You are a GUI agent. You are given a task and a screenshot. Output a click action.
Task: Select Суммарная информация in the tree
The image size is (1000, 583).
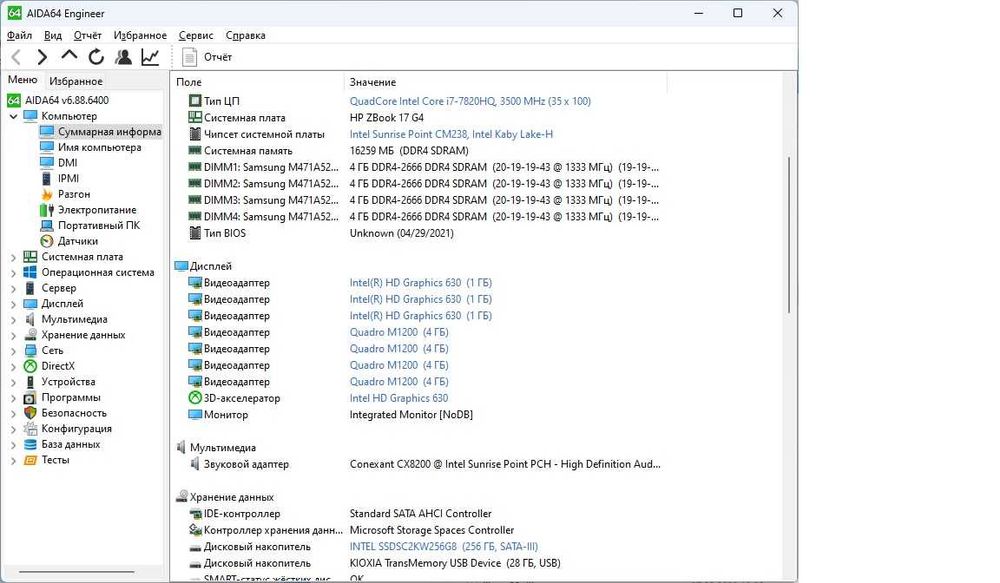tap(100, 131)
